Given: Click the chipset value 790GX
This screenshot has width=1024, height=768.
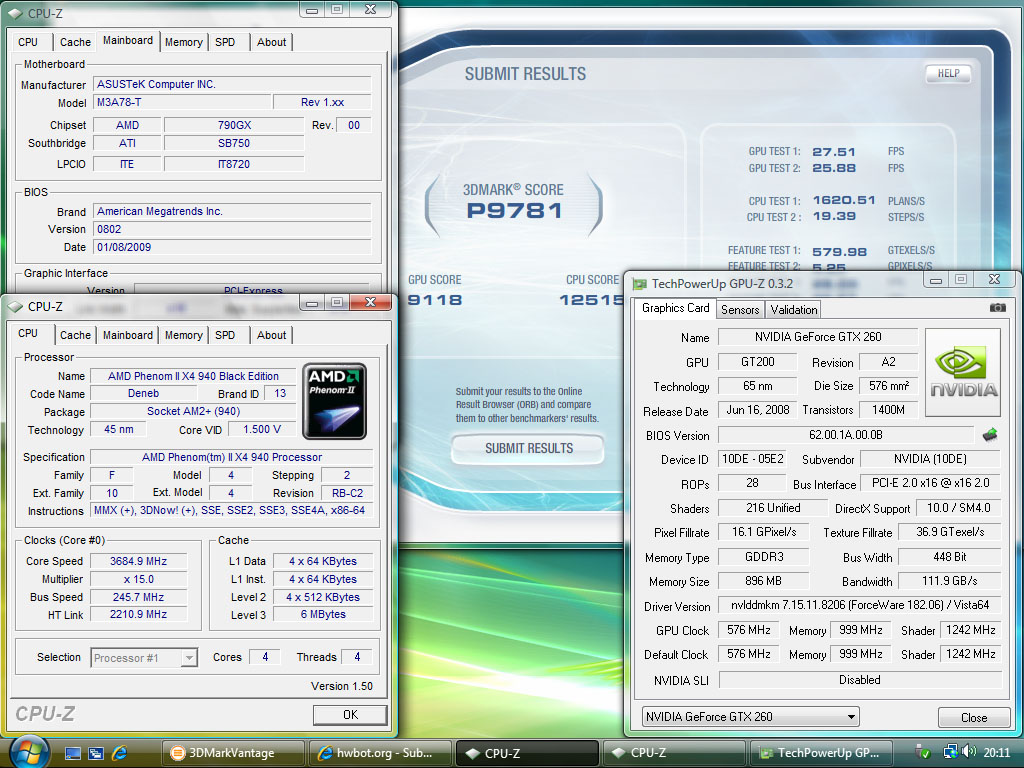Looking at the screenshot, I should [x=234, y=125].
